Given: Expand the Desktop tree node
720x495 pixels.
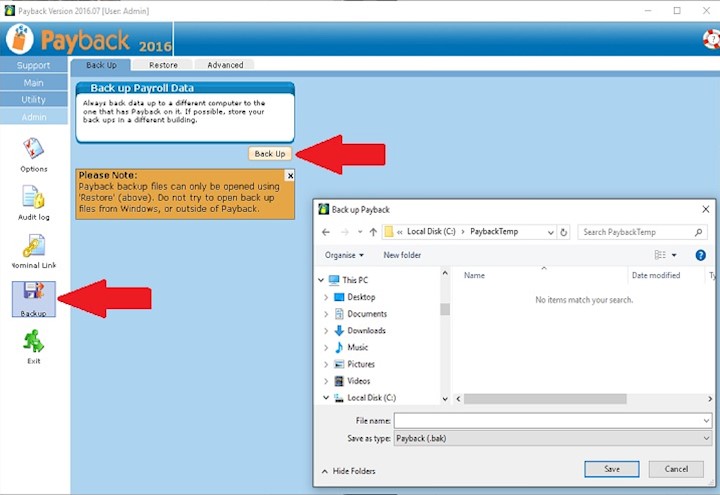Looking at the screenshot, I should pyautogui.click(x=326, y=297).
